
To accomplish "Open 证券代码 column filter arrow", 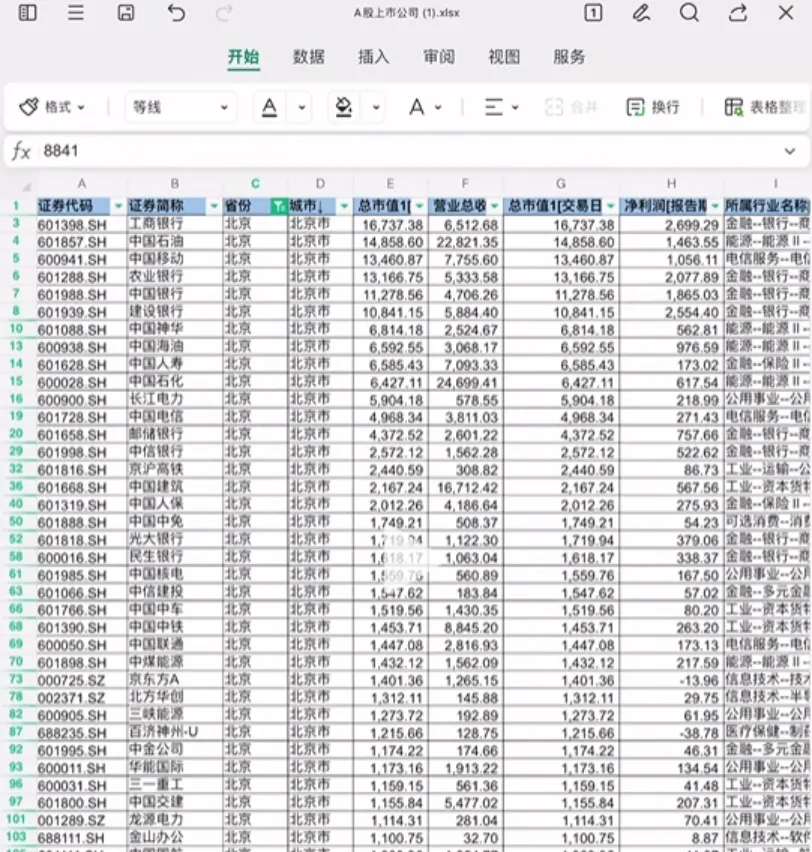I will [x=118, y=206].
